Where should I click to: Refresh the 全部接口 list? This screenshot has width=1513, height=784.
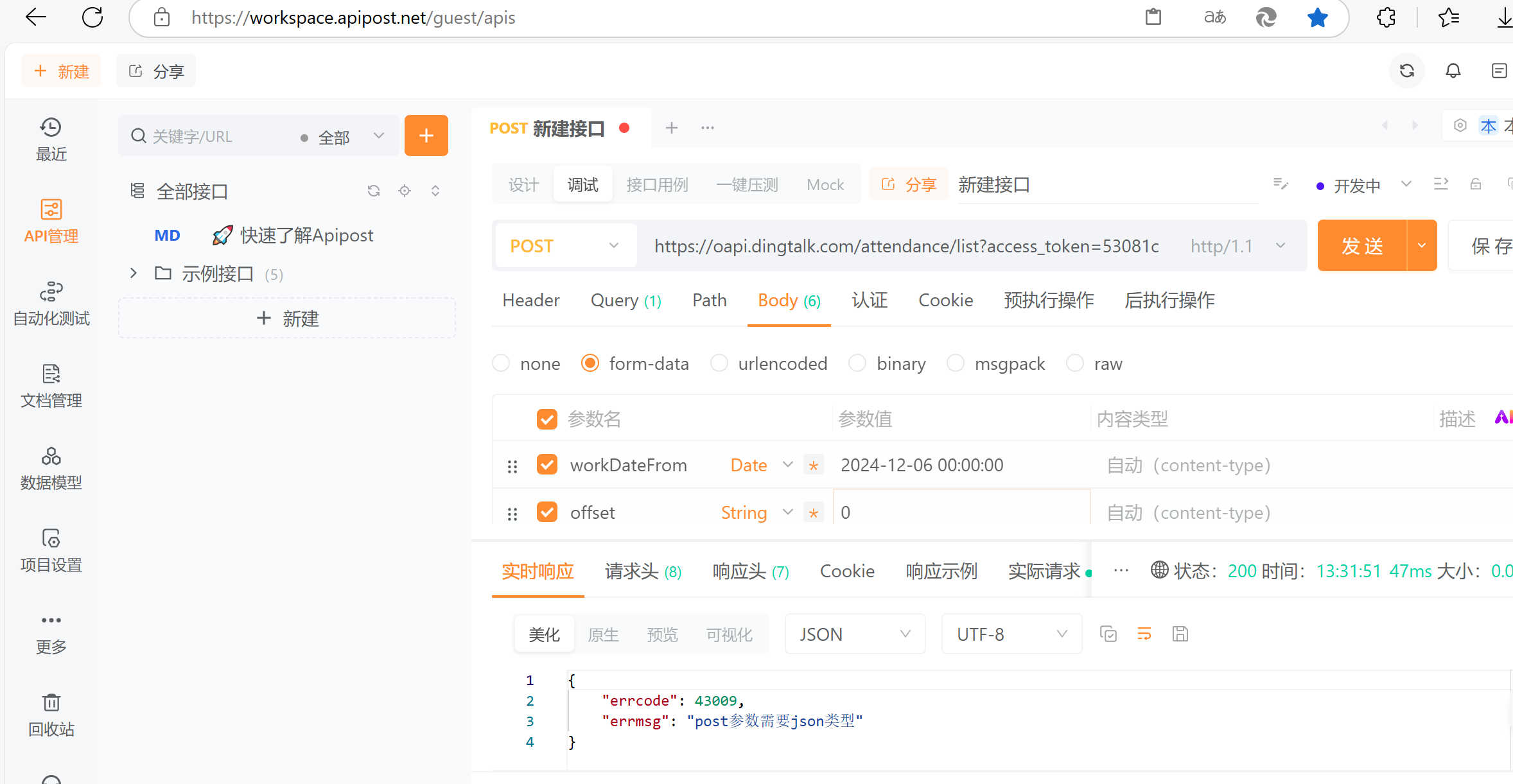coord(374,191)
